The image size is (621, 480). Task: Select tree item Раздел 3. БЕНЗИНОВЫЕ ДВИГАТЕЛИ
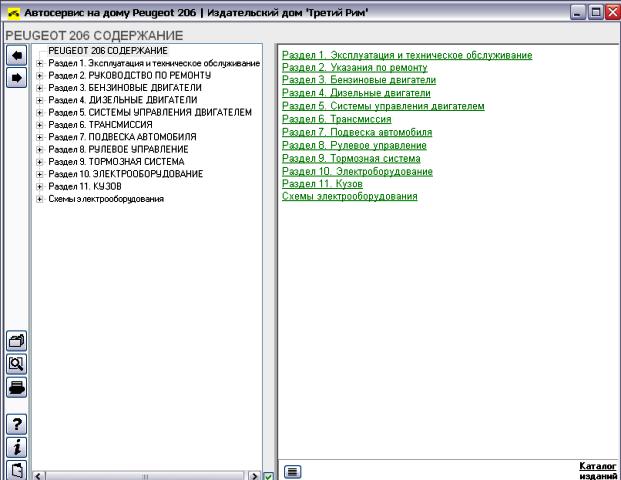[x=125, y=88]
